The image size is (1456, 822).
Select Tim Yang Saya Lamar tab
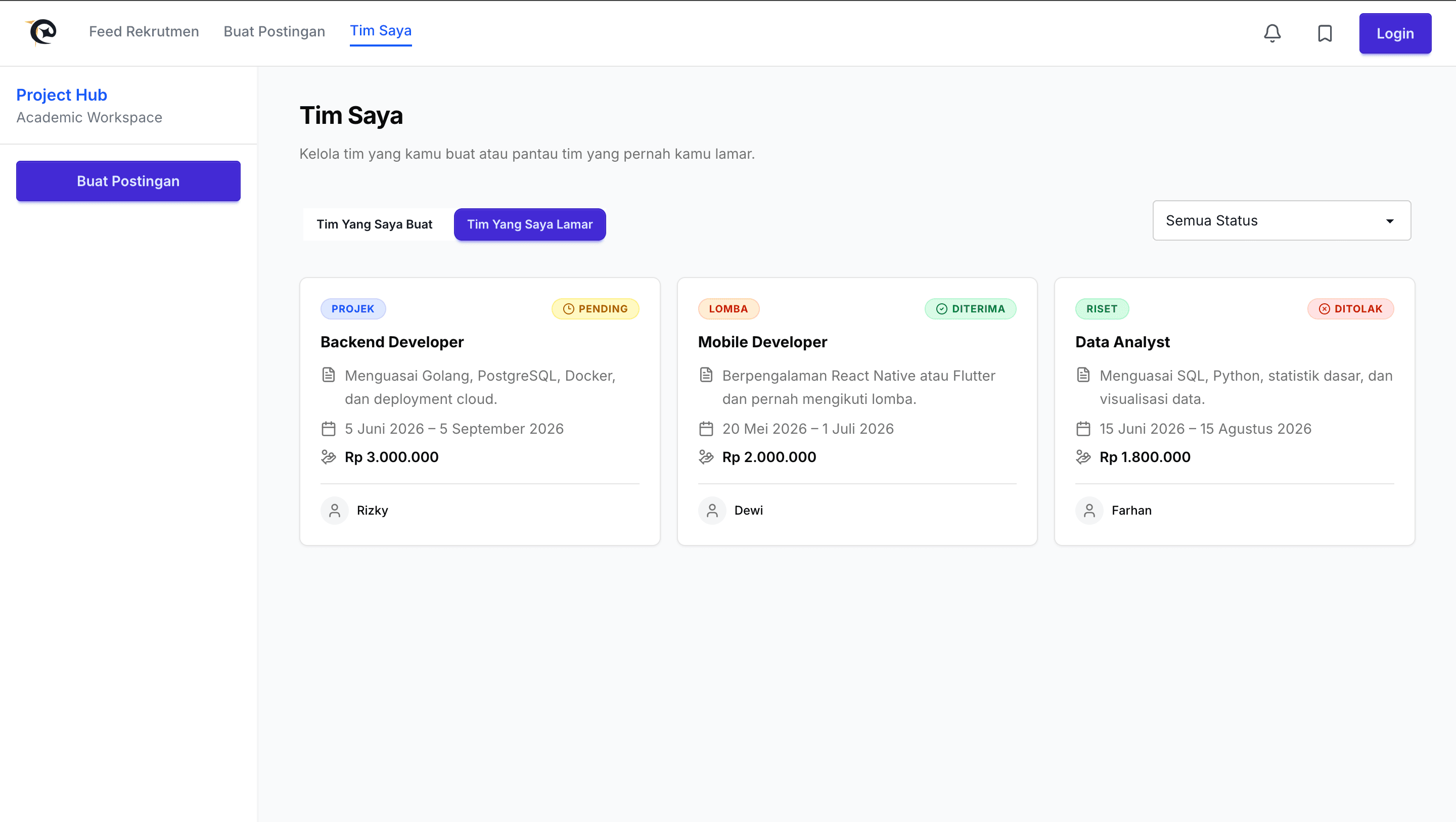pyautogui.click(x=530, y=224)
